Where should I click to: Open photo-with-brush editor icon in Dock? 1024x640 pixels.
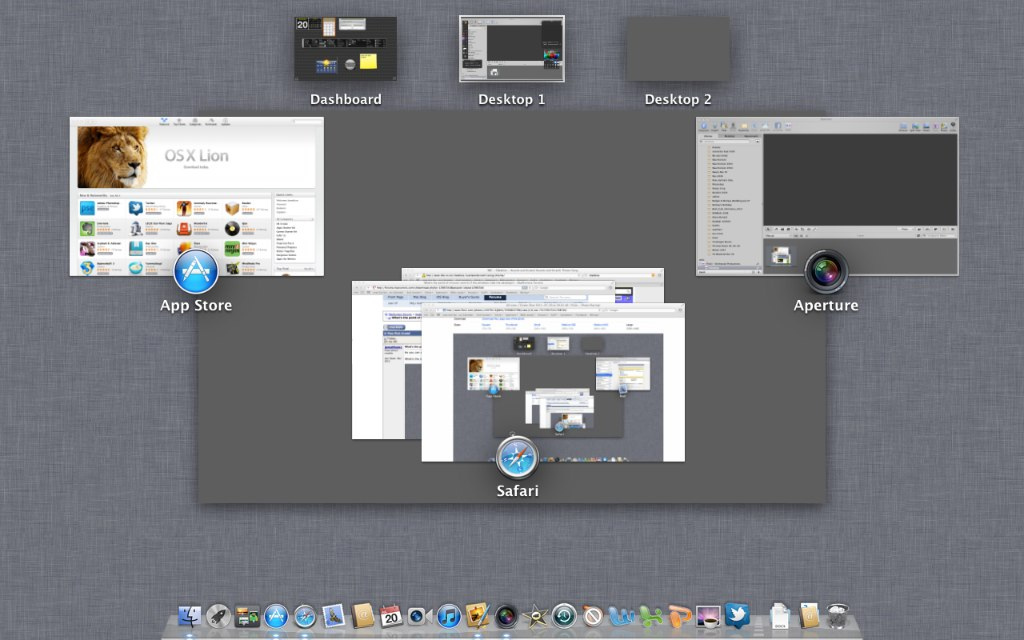[477, 616]
